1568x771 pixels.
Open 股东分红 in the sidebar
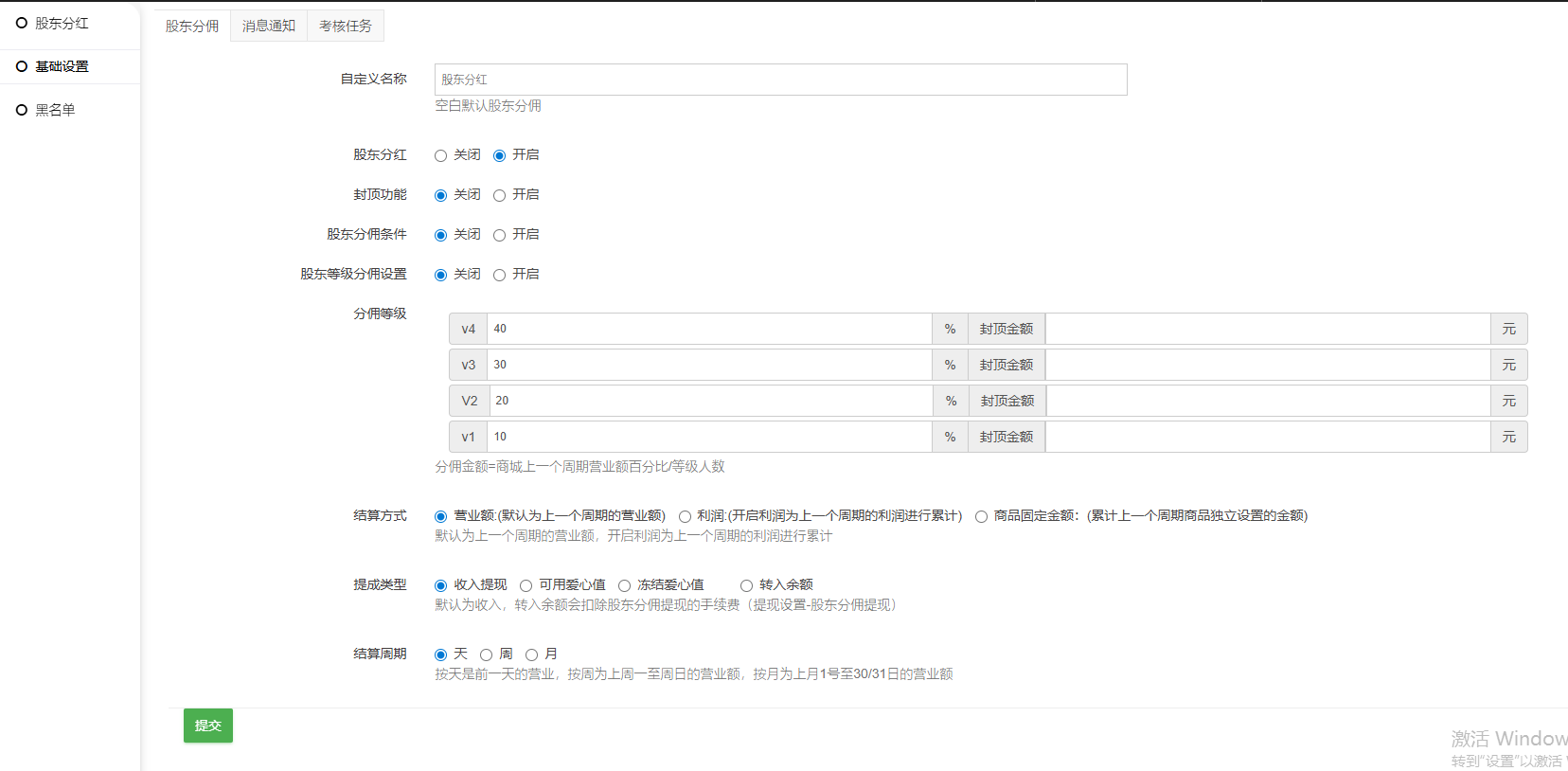point(62,24)
